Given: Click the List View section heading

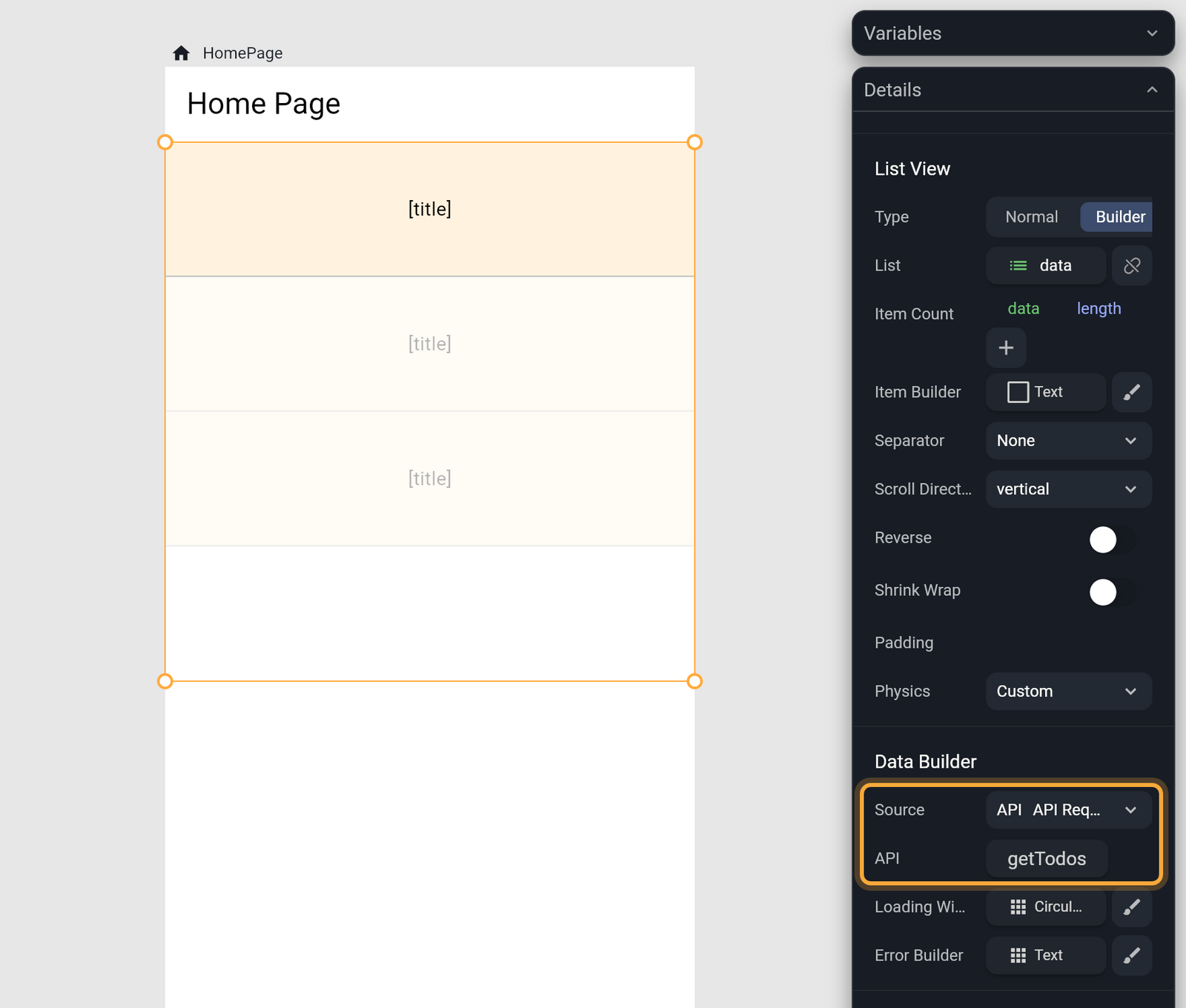Looking at the screenshot, I should [912, 169].
